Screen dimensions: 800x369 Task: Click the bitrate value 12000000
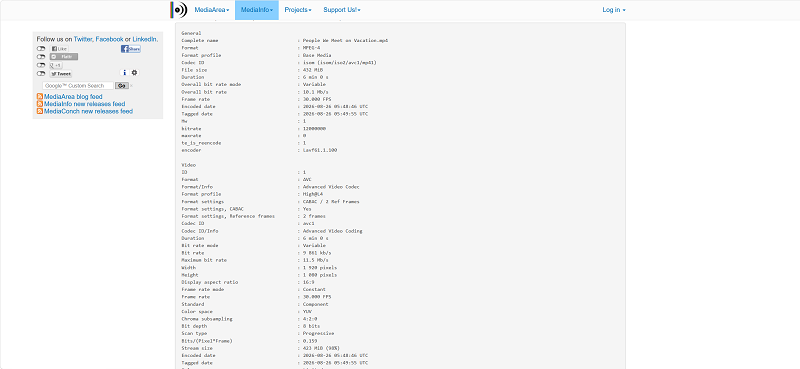tap(314, 128)
